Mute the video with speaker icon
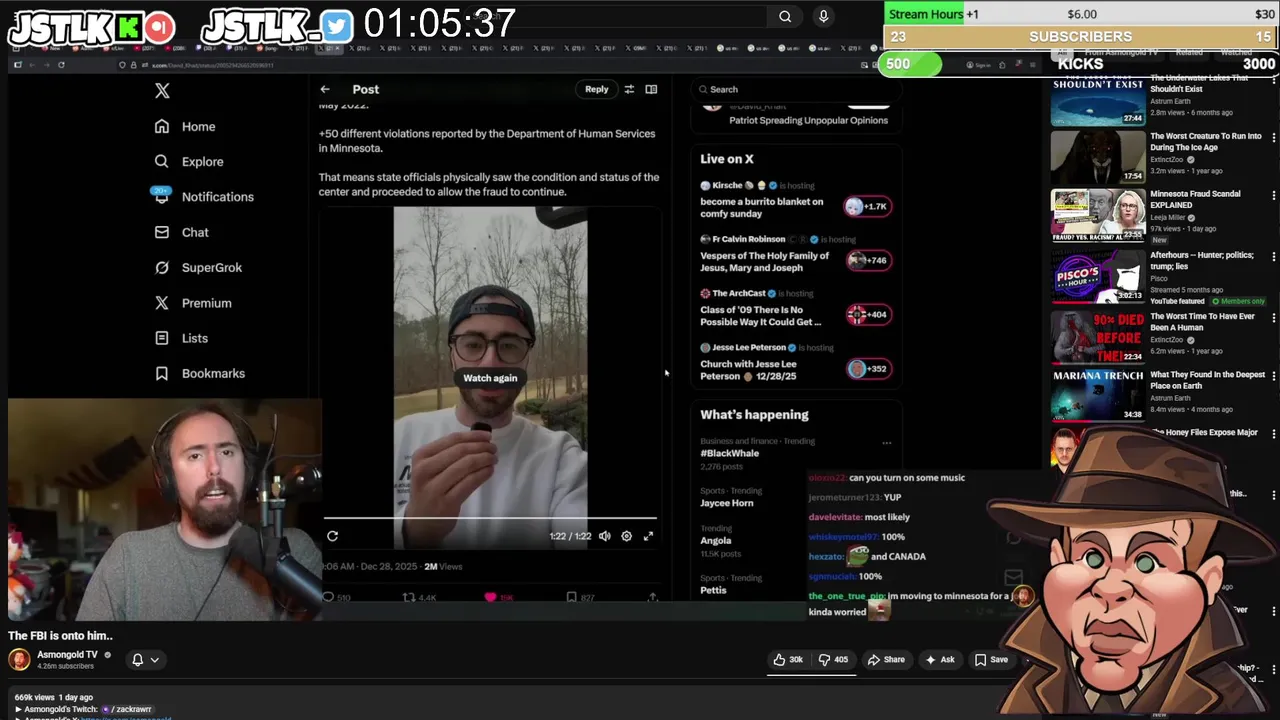The image size is (1280, 720). coord(604,536)
